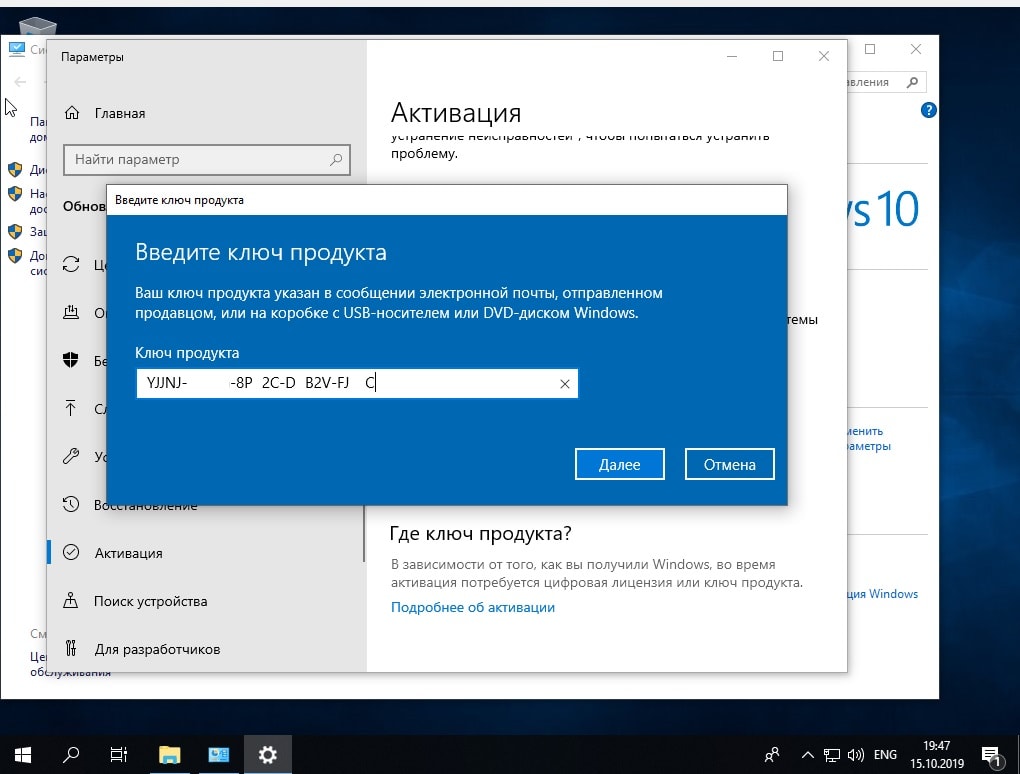Screen dimensions: 1020x774
Task: Click the volume speaker tray icon
Action: [856, 755]
